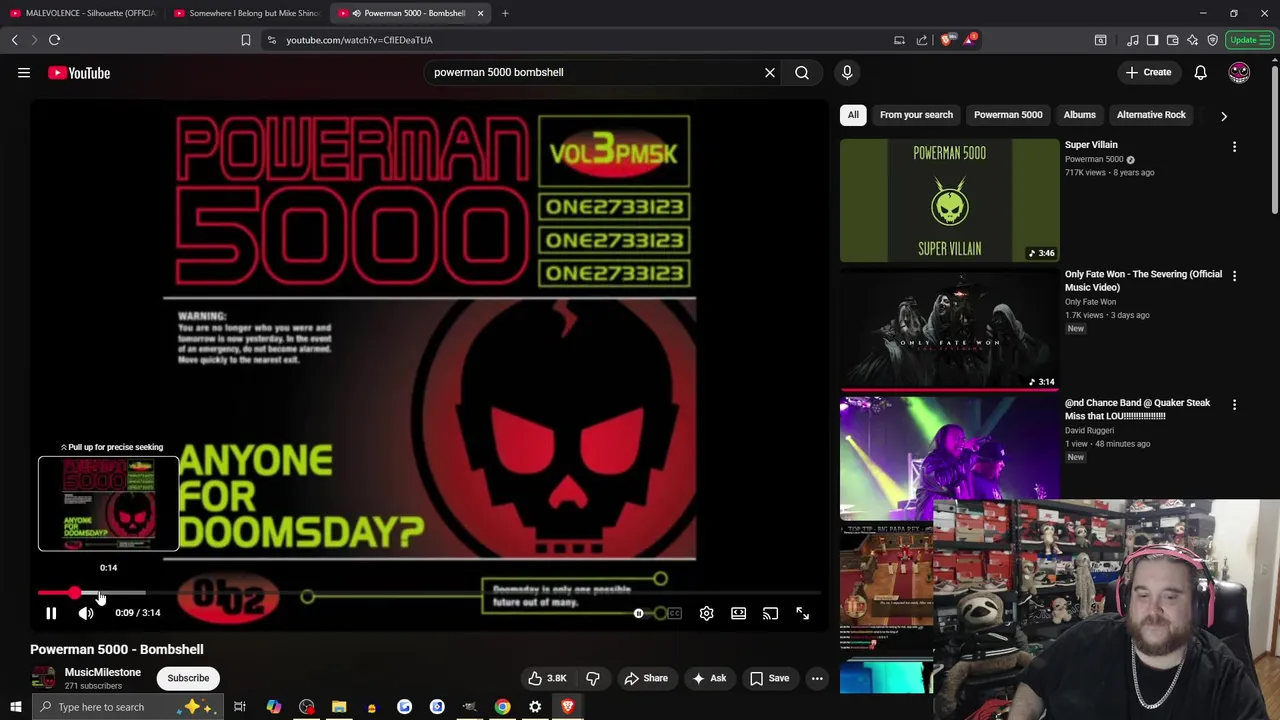The width and height of the screenshot is (1280, 720).
Task: Open YouTube guide hamburger menu
Action: [24, 73]
